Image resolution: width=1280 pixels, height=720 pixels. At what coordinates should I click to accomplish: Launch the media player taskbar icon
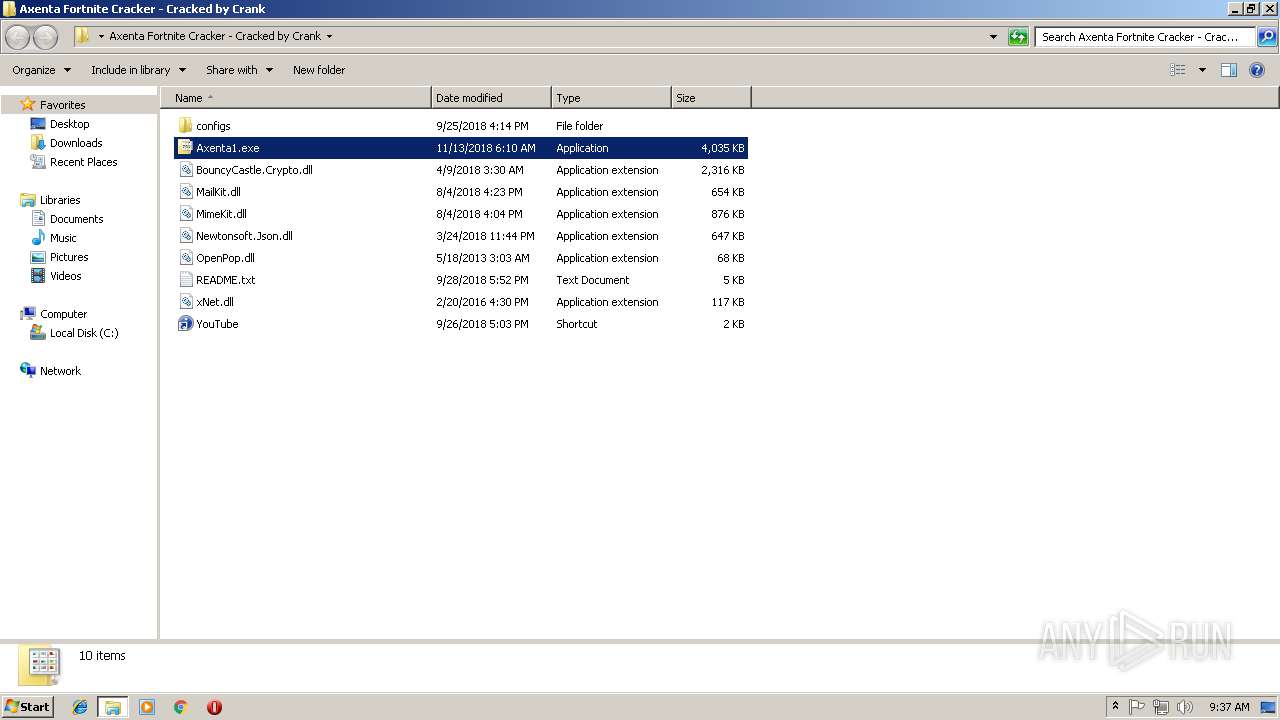[147, 707]
